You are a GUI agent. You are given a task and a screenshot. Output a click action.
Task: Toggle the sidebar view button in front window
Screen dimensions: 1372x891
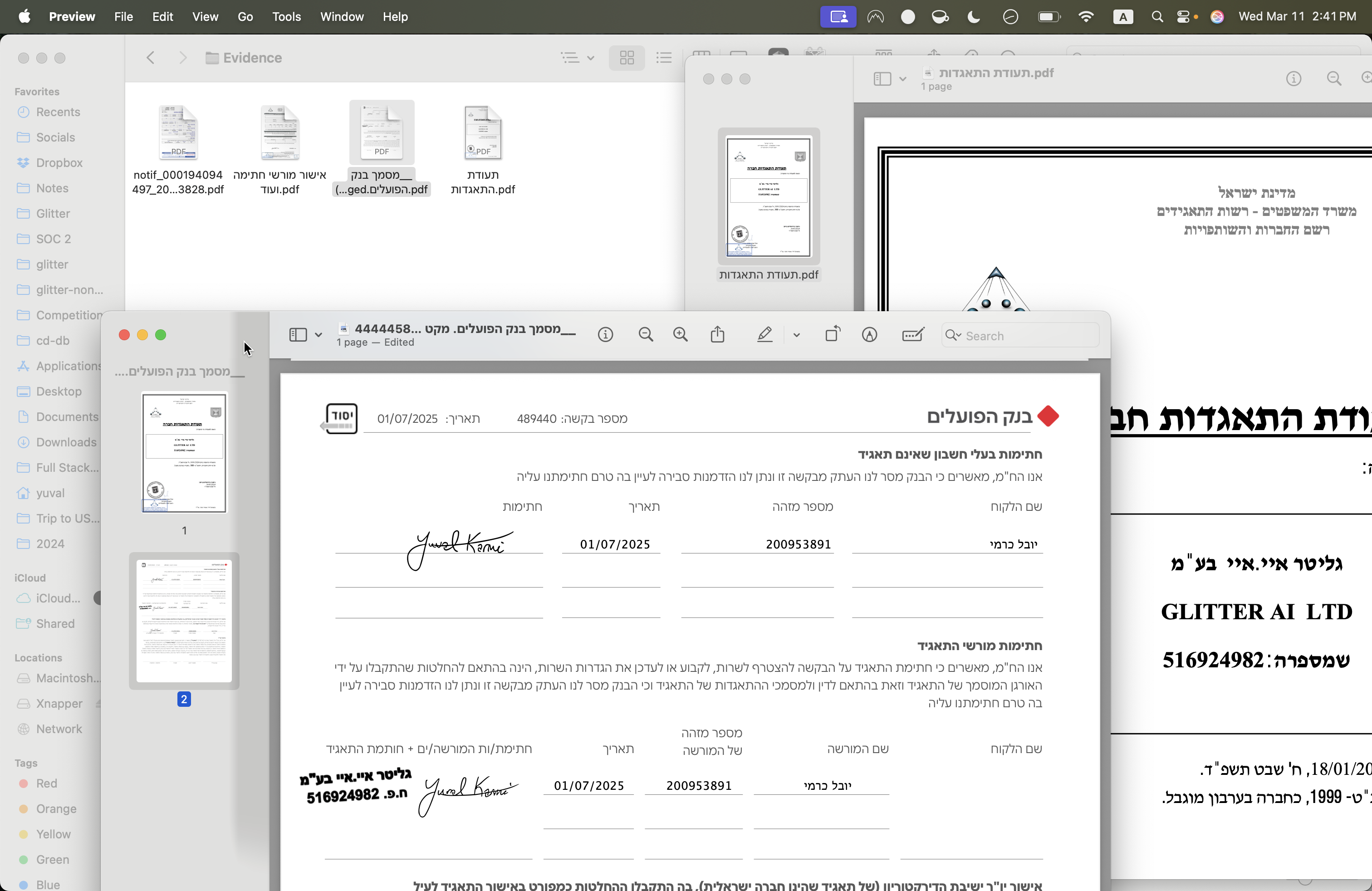pos(298,335)
